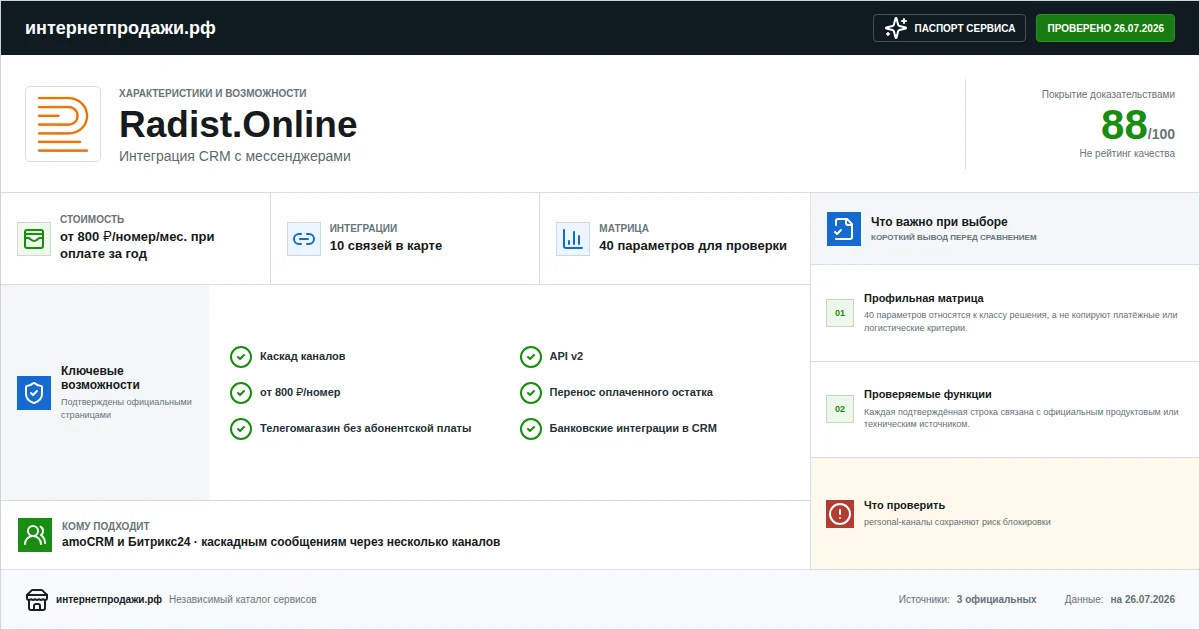This screenshot has height=630, width=1200.
Task: Click the ПРОВЕРЕНО 26.07.2026 green badge
Action: click(x=1105, y=28)
